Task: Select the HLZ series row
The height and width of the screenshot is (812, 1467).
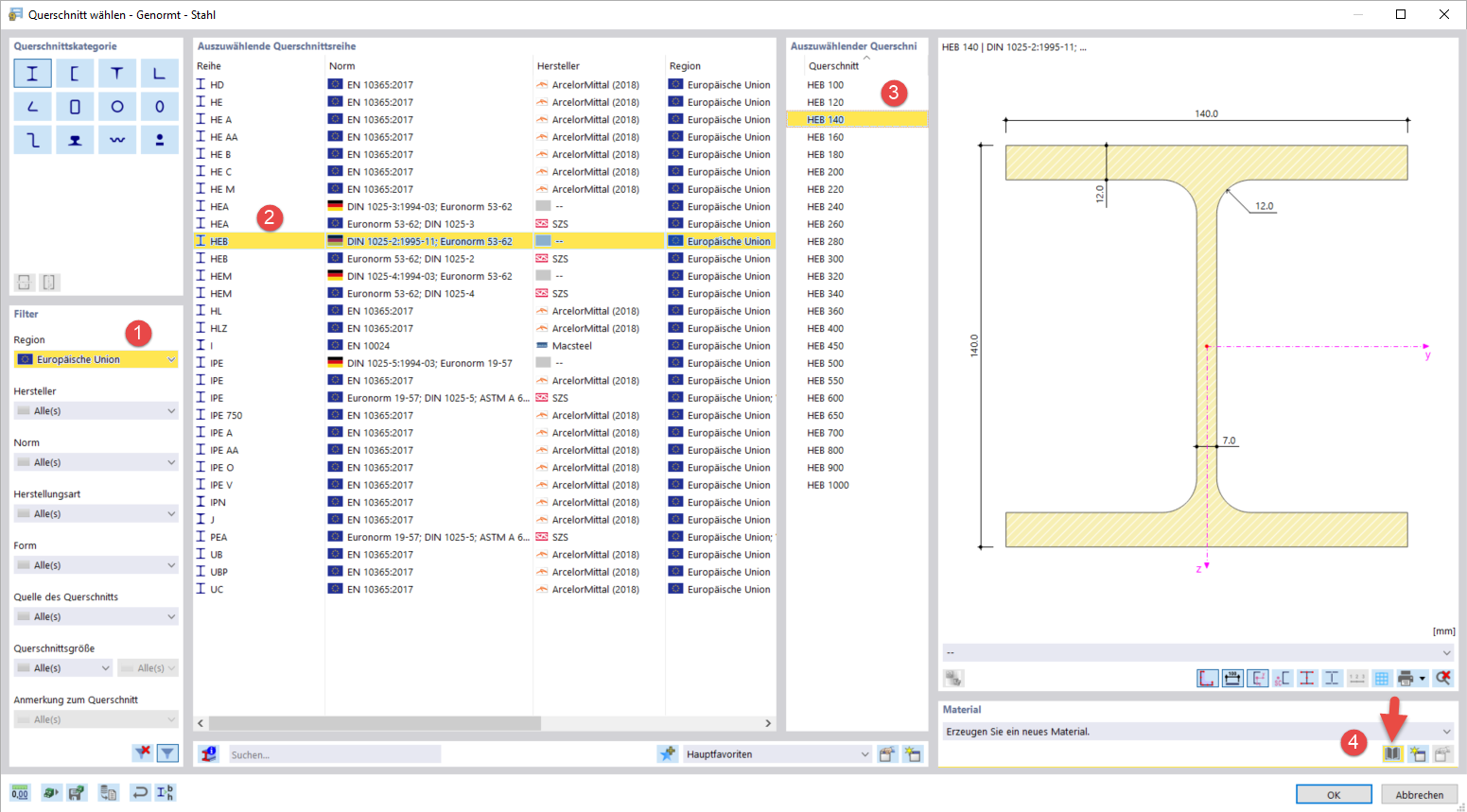Action: 484,329
